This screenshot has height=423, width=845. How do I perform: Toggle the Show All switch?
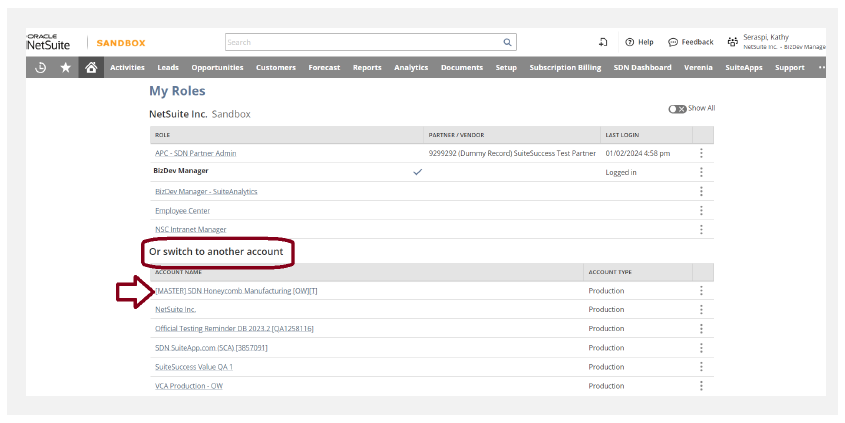(x=677, y=109)
